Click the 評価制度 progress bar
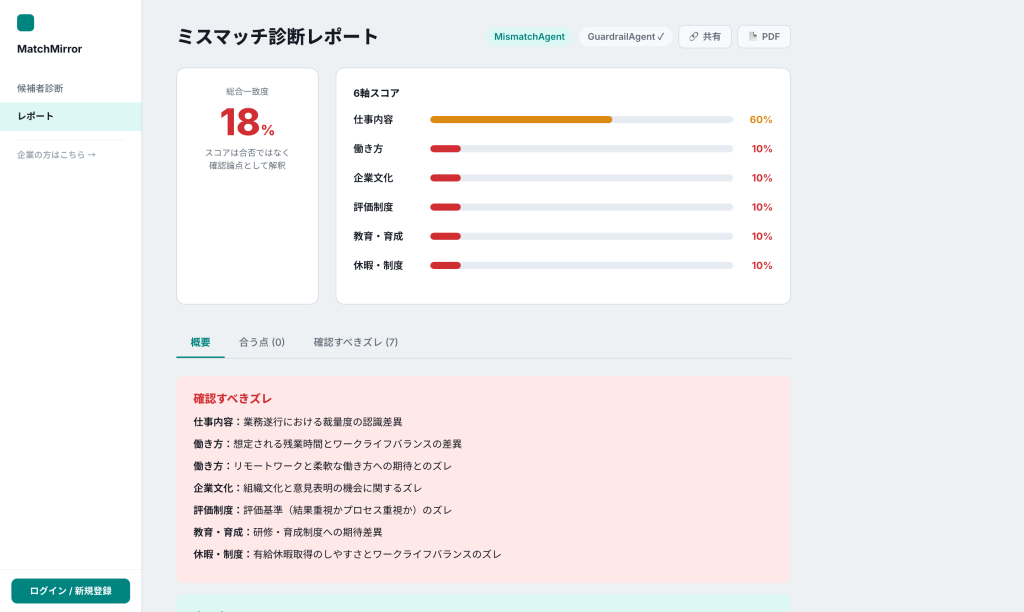The image size is (1024, 612). coord(581,207)
